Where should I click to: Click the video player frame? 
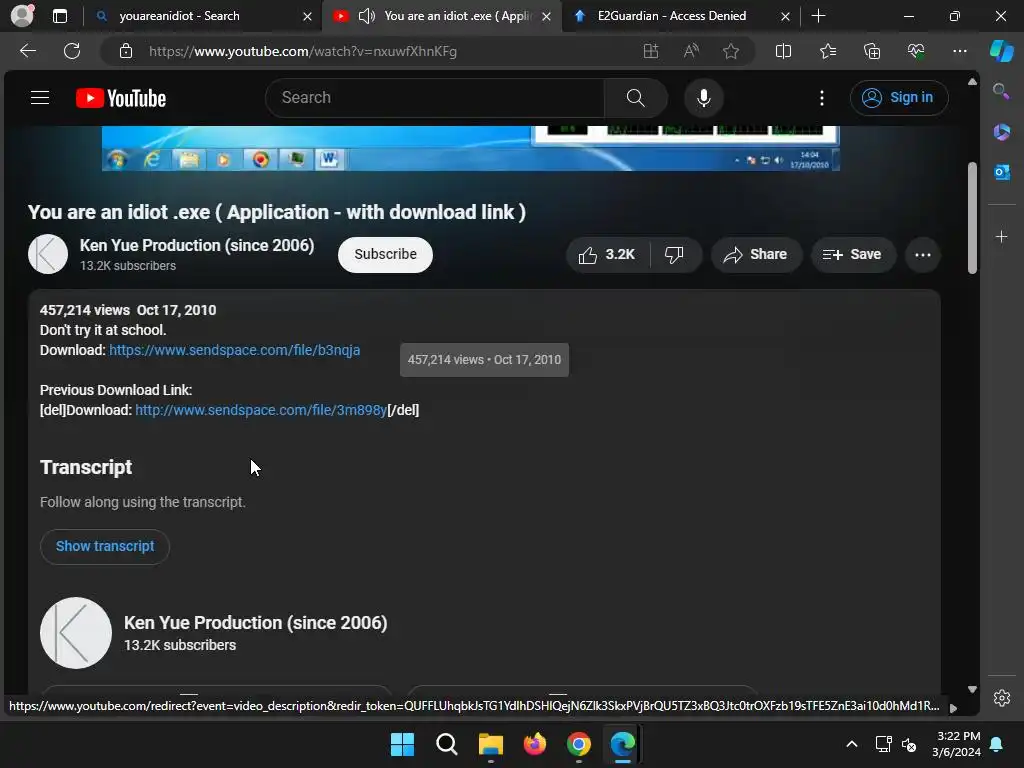coord(470,148)
